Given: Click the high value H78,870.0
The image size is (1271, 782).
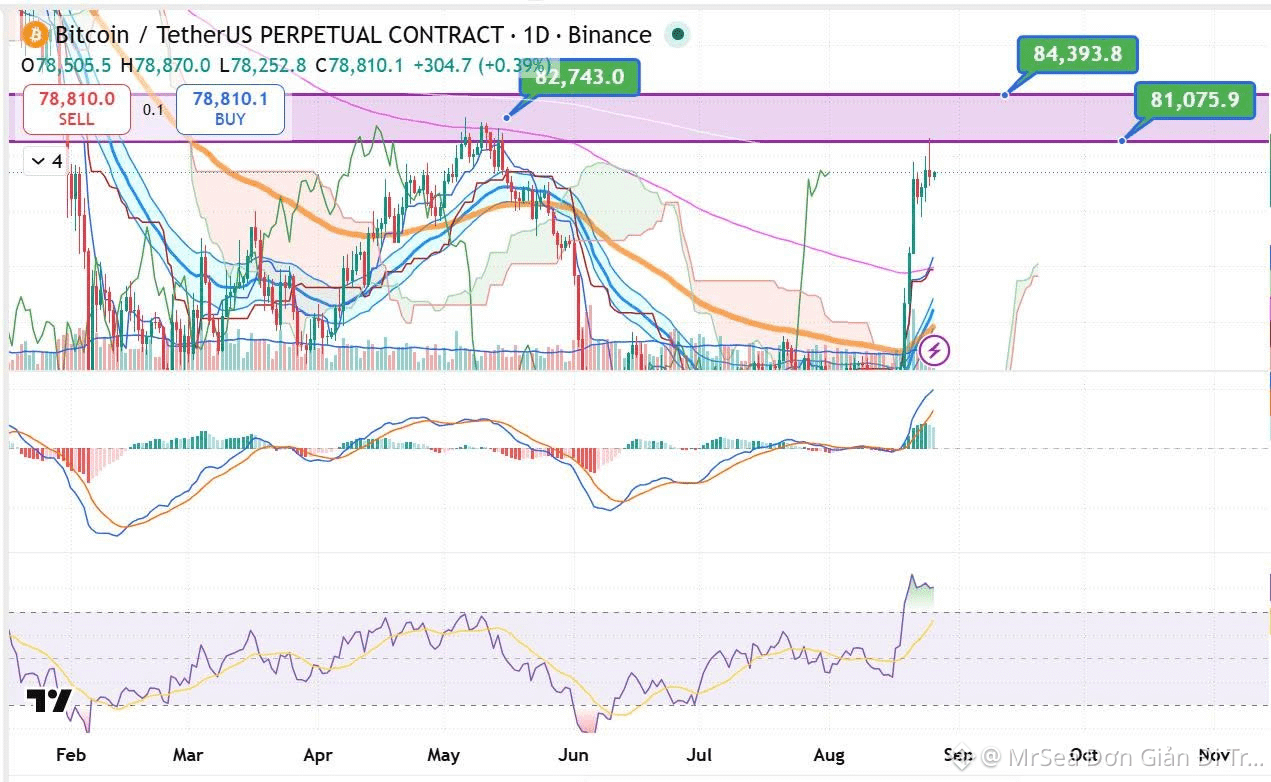Looking at the screenshot, I should point(166,64).
